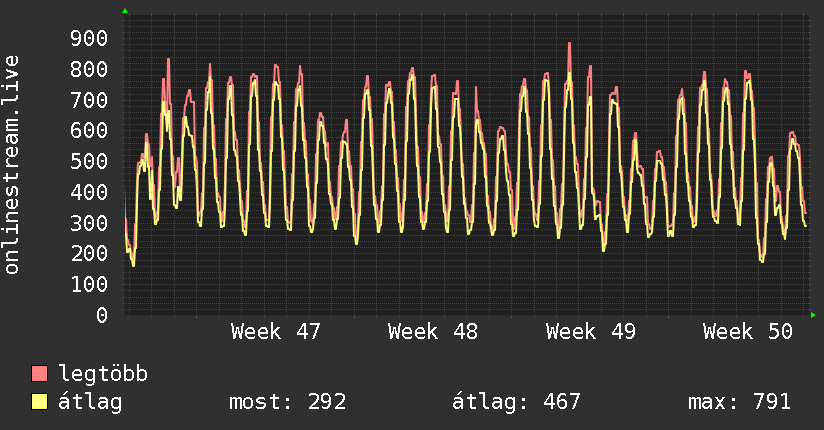The image size is (824, 430).
Task: Click the pink legtöbb legend swatch
Action: click(39, 373)
